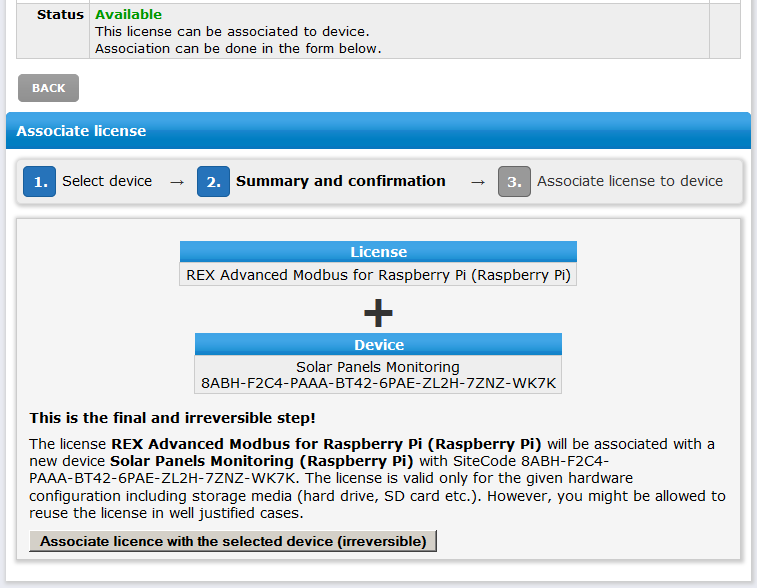Click the grayed step 3 badge
757x588 pixels.
[x=514, y=182]
